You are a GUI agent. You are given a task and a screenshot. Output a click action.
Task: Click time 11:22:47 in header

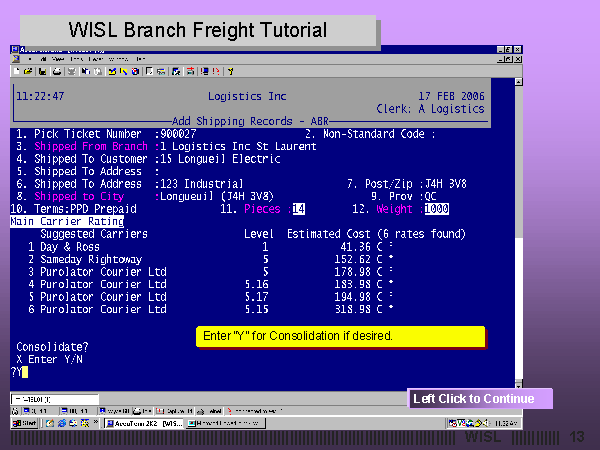tap(40, 96)
